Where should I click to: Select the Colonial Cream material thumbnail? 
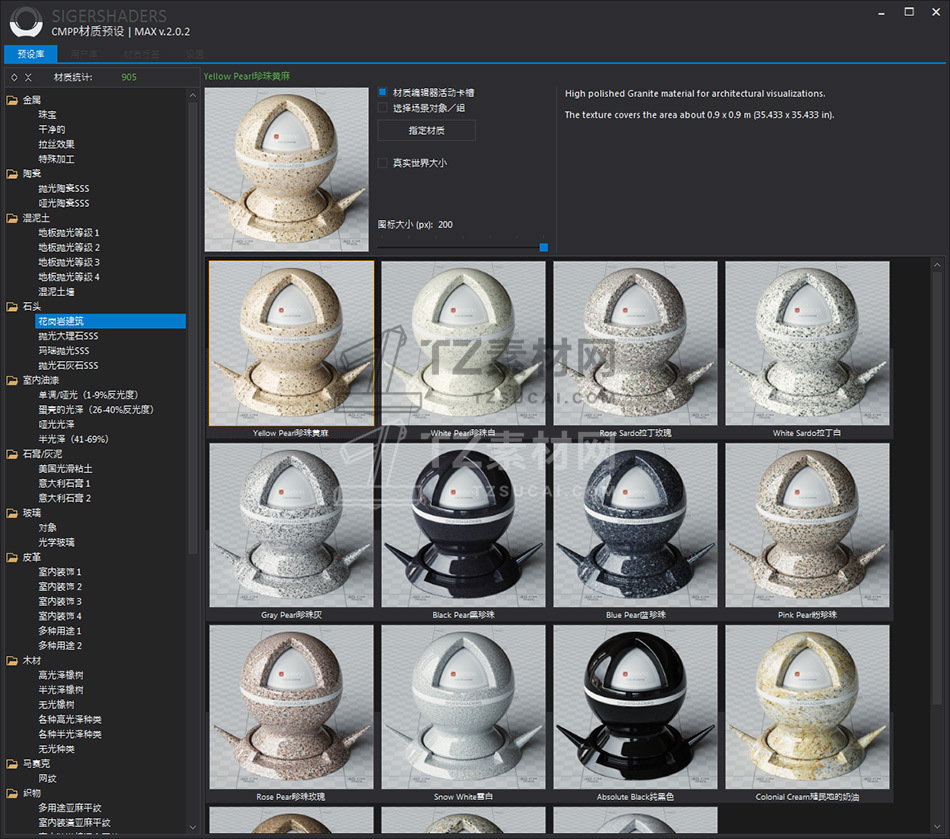pos(808,707)
